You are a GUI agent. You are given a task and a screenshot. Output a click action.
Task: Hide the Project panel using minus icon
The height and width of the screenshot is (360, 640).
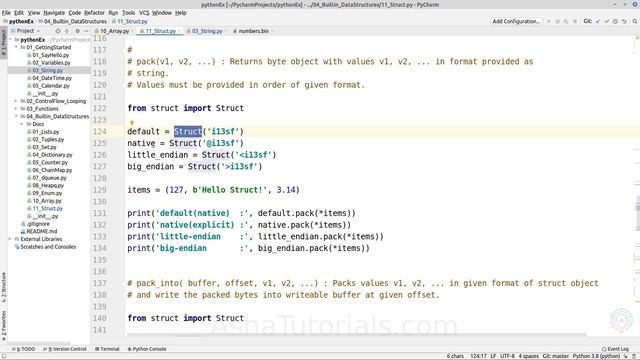coord(86,31)
